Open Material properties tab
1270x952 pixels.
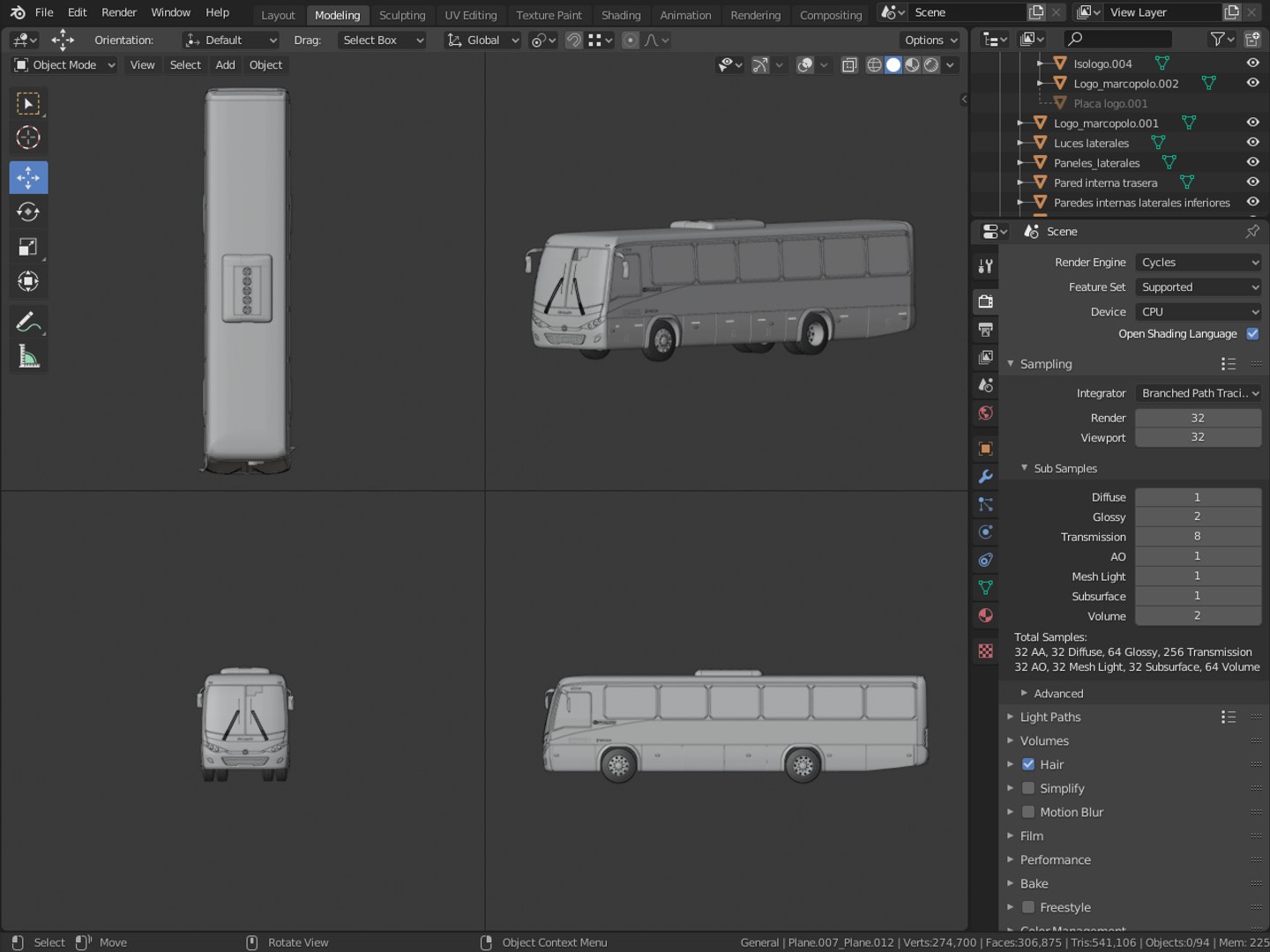tap(986, 615)
